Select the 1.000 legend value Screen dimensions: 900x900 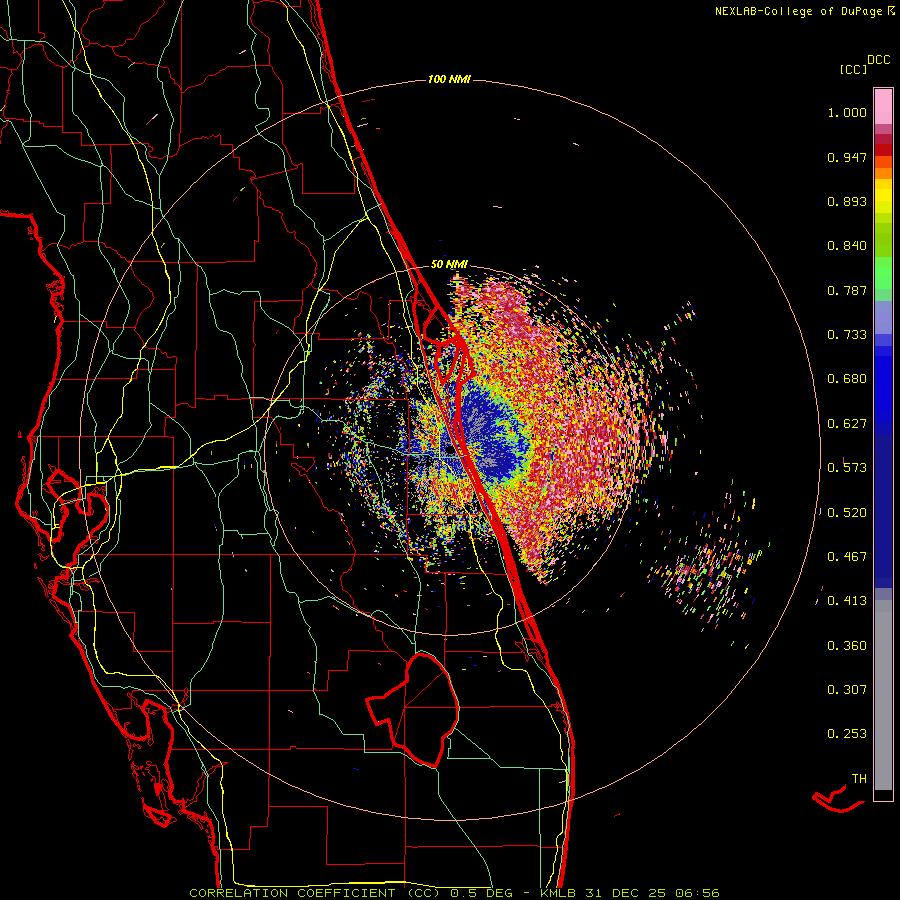tap(847, 112)
